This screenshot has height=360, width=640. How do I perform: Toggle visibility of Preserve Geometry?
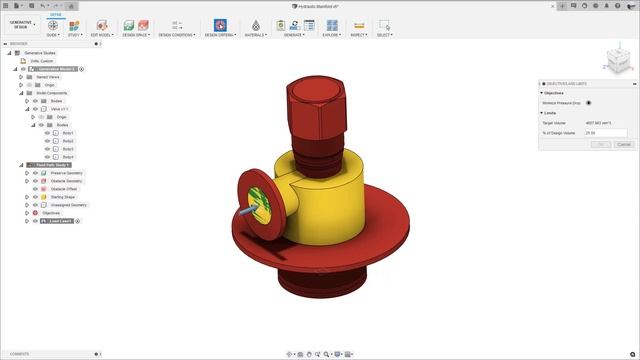tap(35, 173)
